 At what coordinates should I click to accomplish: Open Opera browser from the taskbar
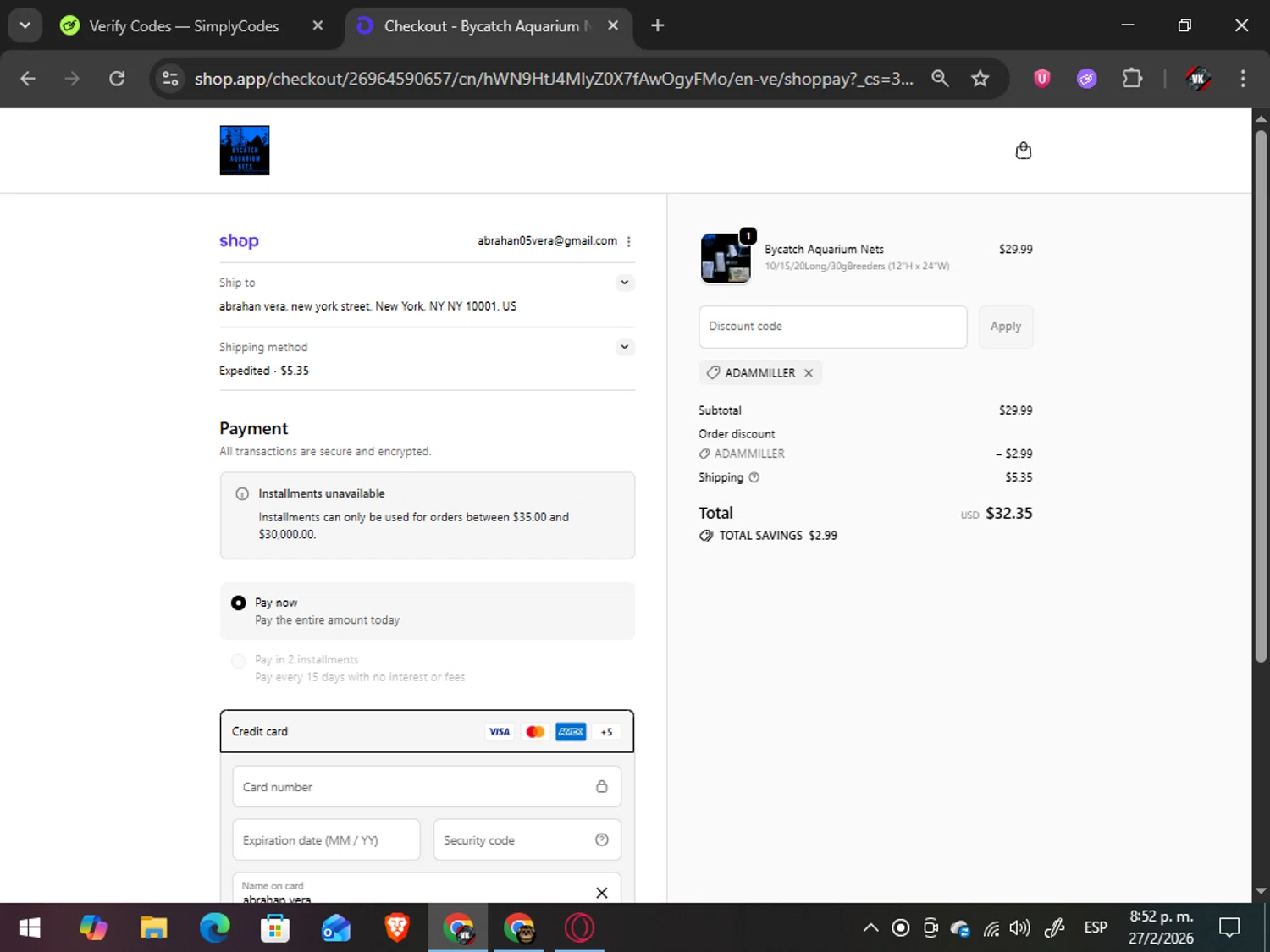click(580, 928)
